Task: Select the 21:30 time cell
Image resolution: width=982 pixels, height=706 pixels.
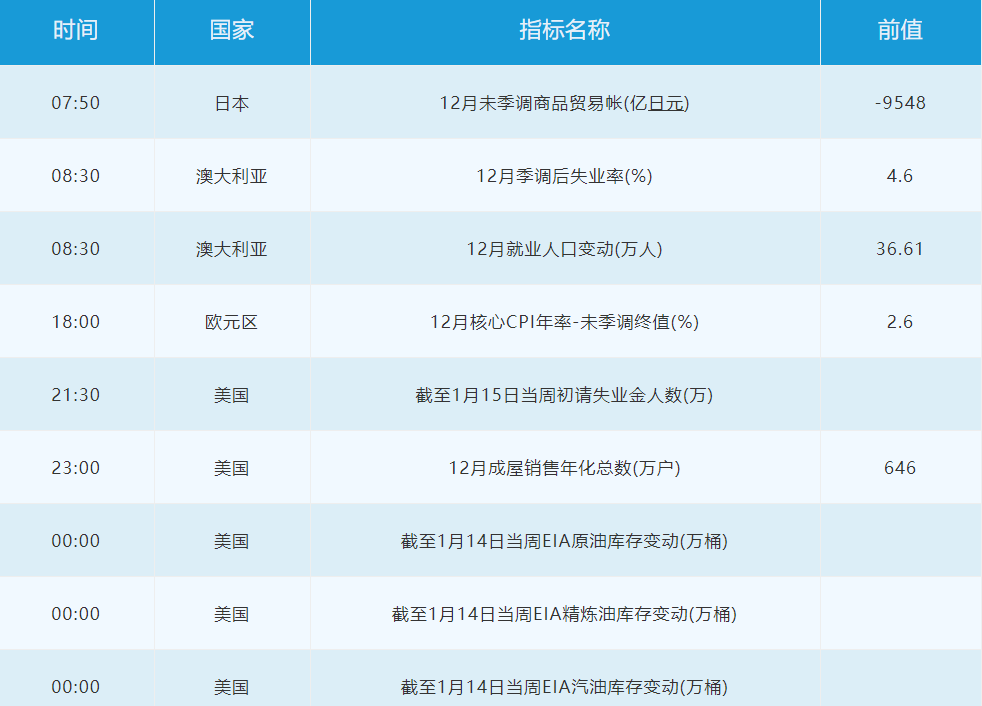Action: pos(76,395)
